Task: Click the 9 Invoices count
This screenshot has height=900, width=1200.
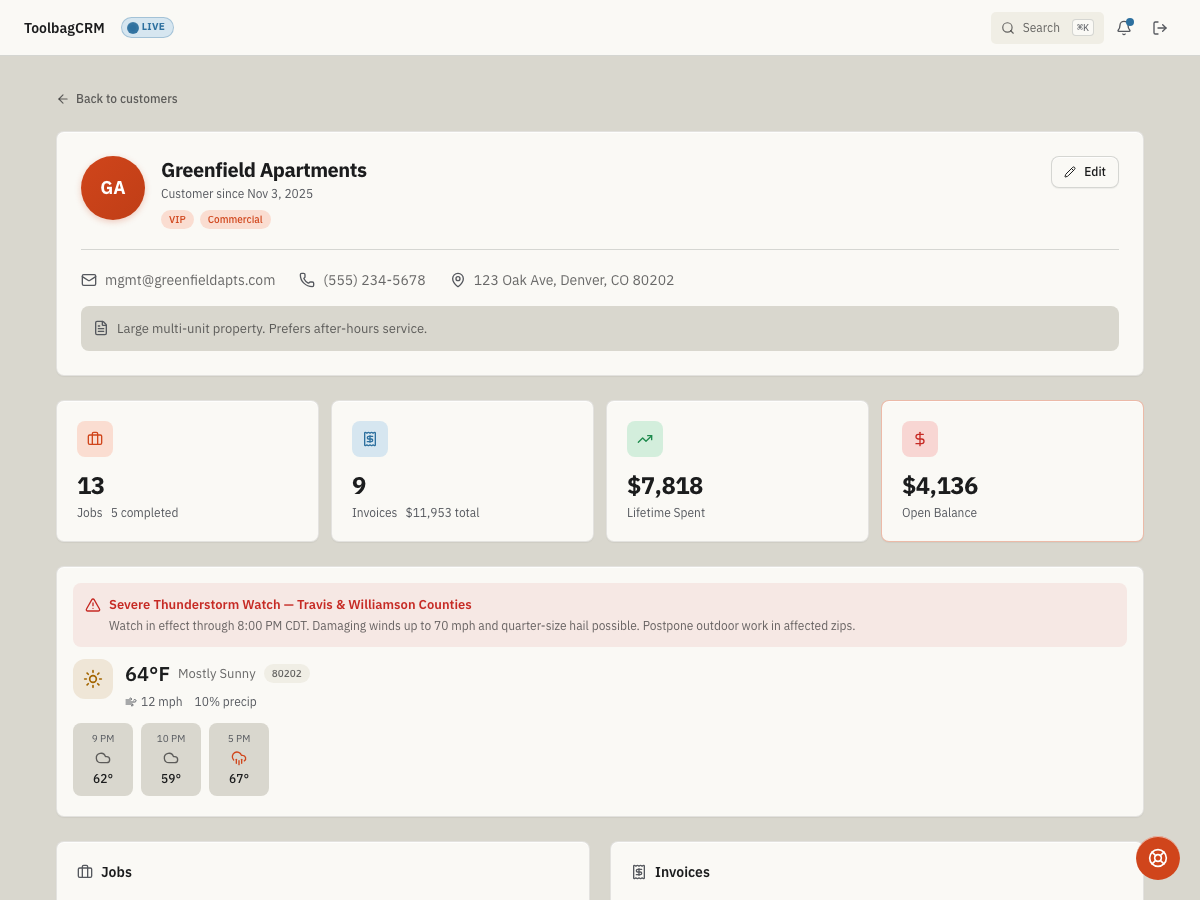Action: click(359, 486)
